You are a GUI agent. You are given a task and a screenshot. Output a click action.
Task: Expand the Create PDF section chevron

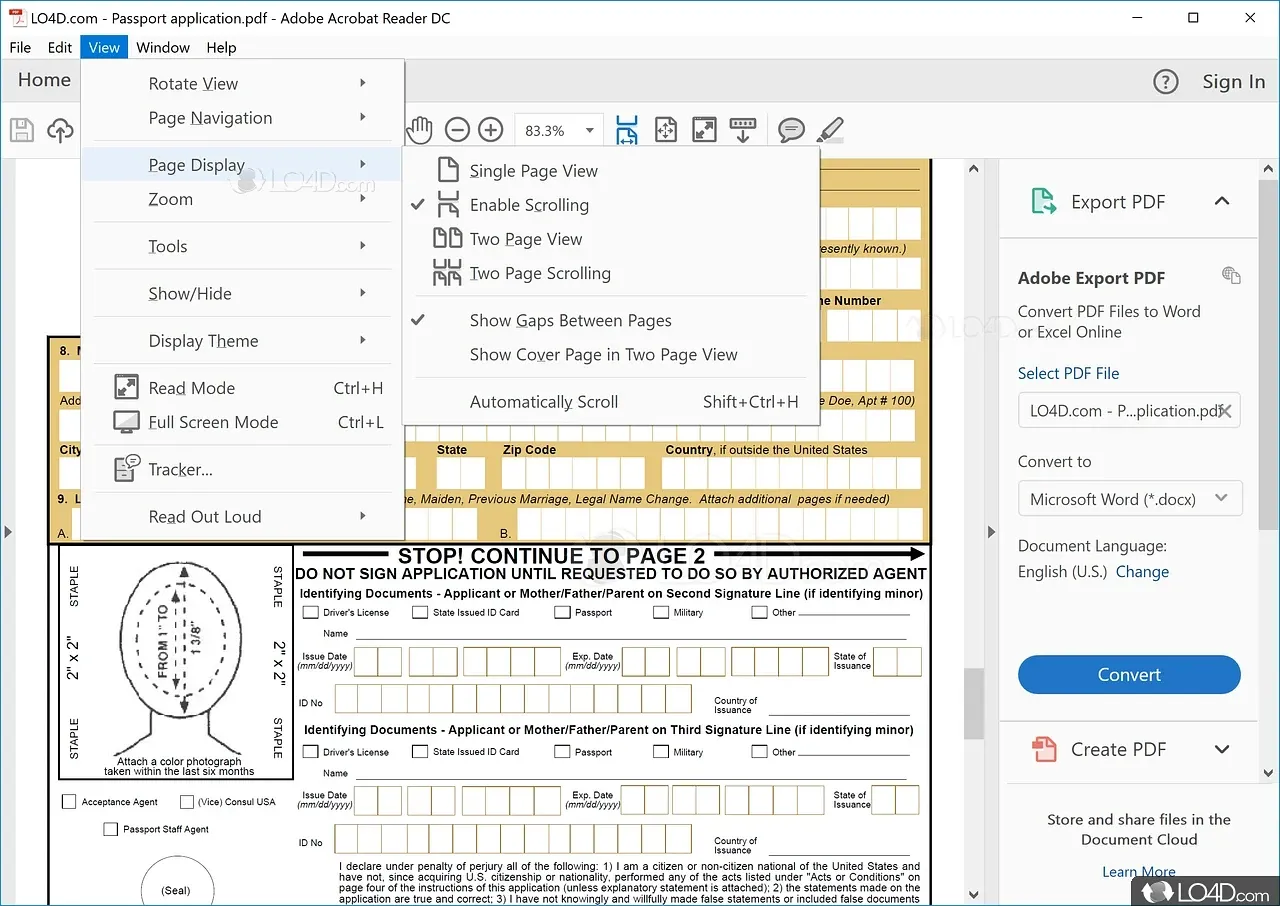(1222, 749)
